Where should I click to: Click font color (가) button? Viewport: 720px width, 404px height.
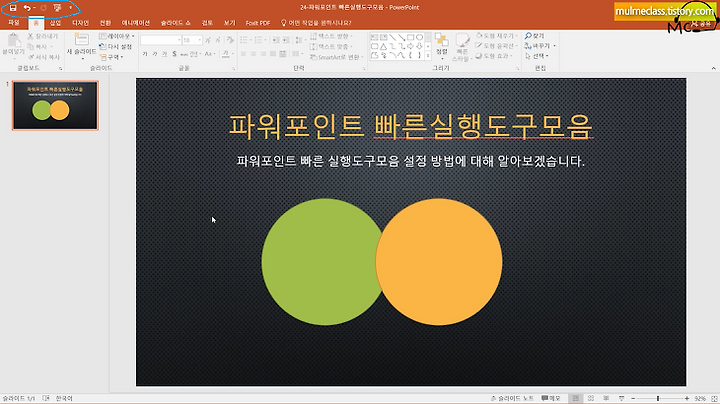point(225,54)
